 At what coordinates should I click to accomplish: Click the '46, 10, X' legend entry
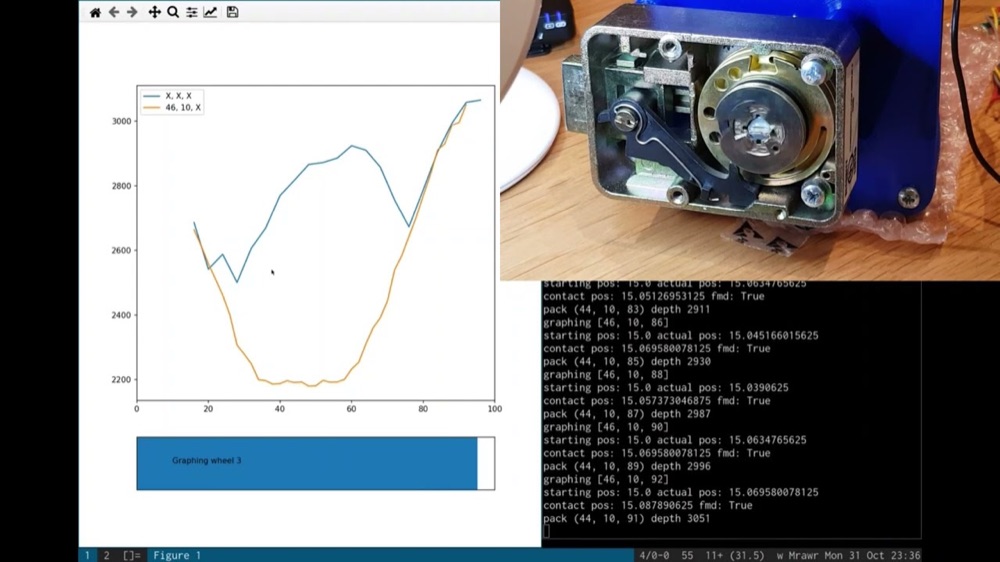point(172,107)
